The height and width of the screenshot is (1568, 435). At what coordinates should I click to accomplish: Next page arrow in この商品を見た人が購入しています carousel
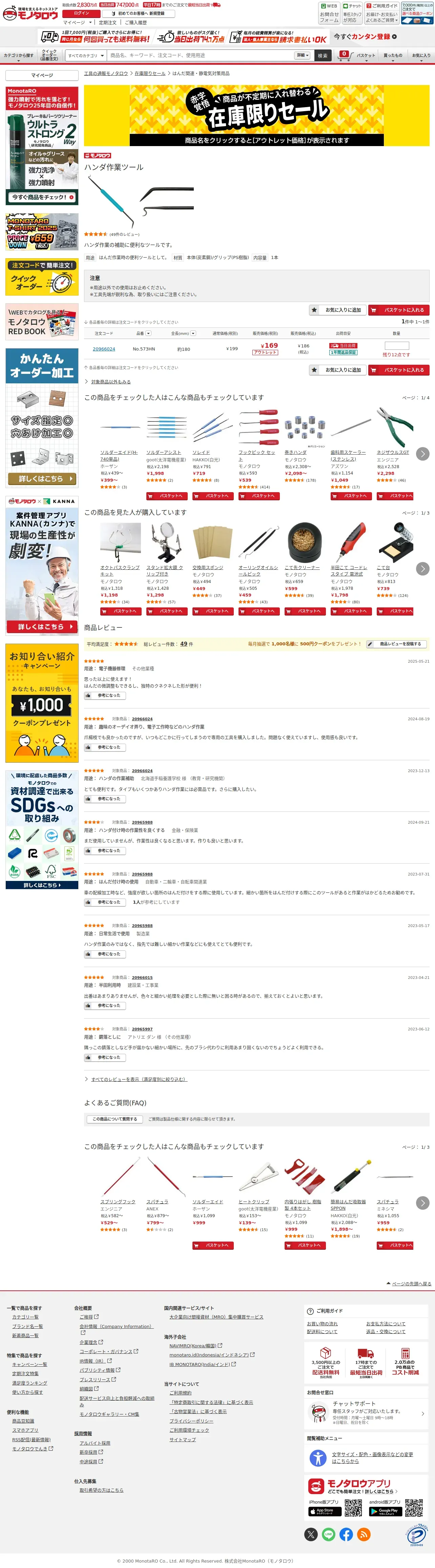point(423,568)
